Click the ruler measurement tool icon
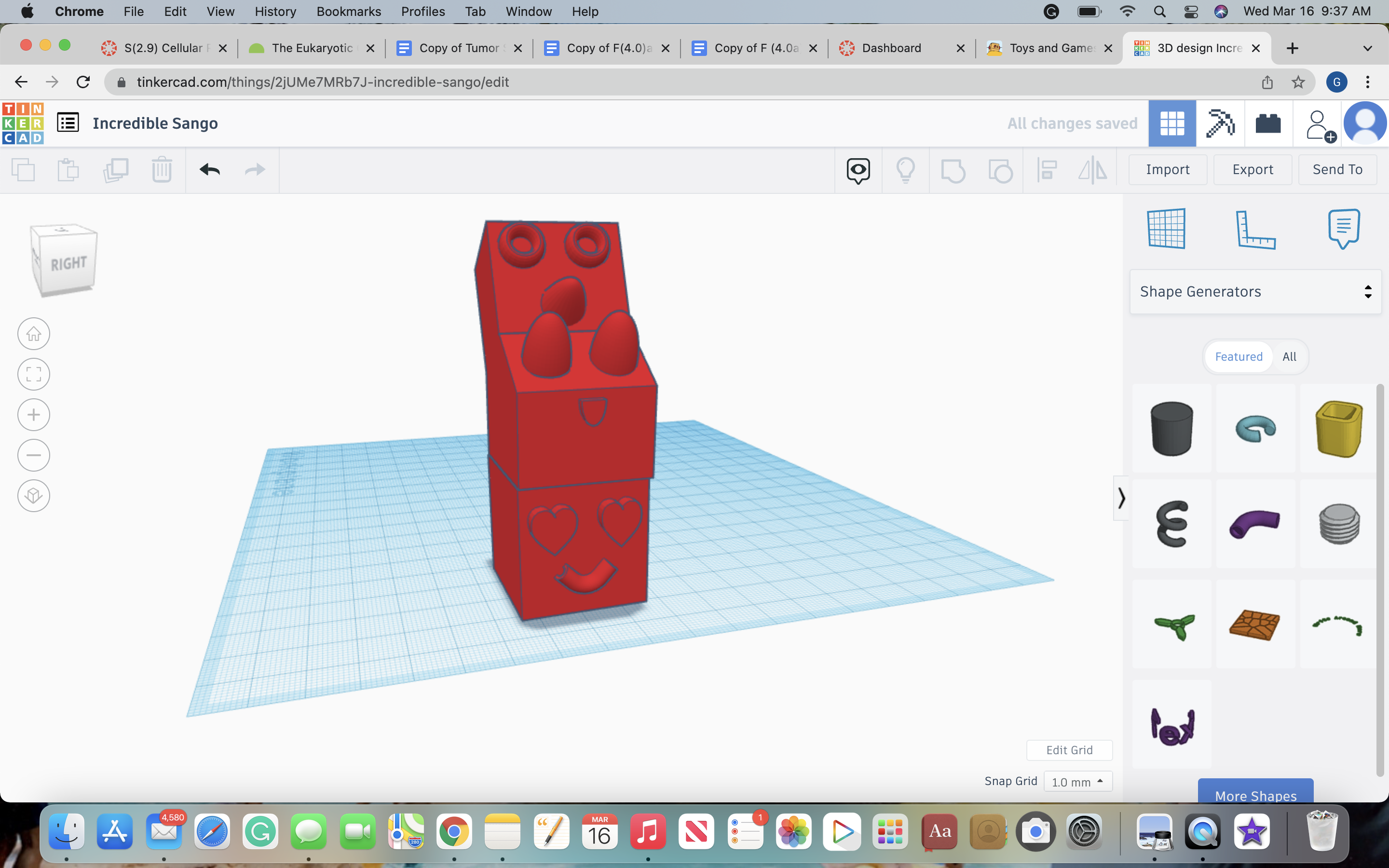This screenshot has height=868, width=1389. point(1254,227)
